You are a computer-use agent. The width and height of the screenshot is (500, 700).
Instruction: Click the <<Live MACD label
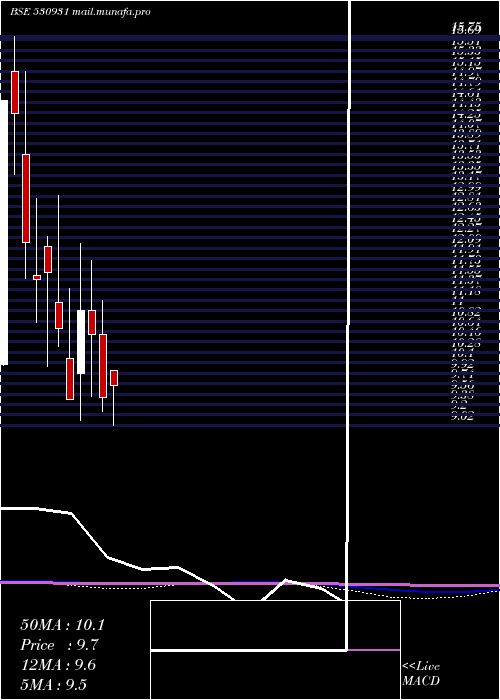[421, 674]
